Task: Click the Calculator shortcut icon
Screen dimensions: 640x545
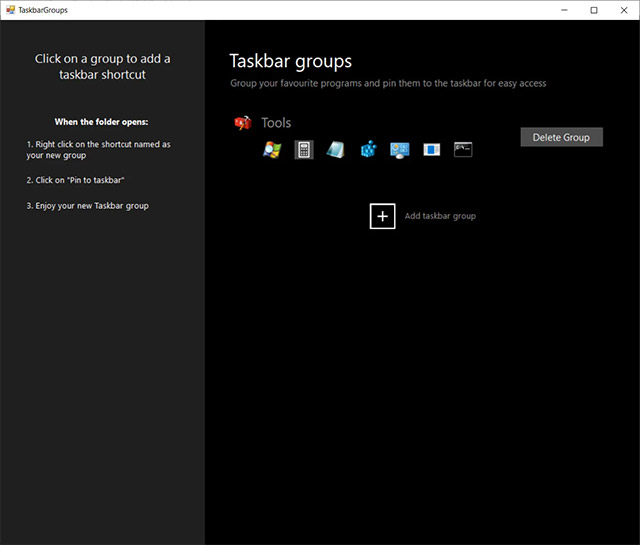Action: tap(304, 150)
